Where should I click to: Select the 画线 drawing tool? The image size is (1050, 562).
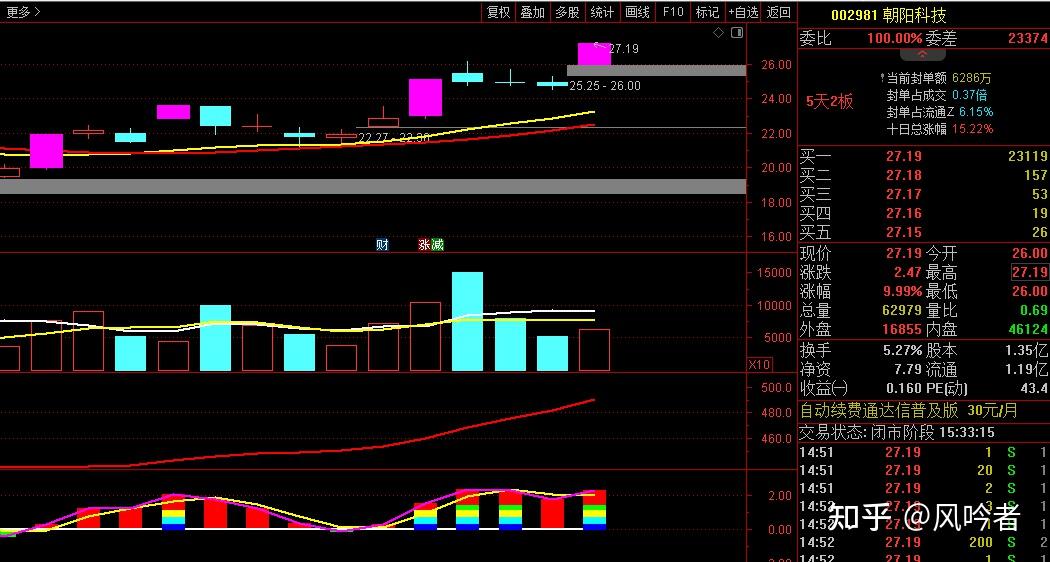point(637,12)
